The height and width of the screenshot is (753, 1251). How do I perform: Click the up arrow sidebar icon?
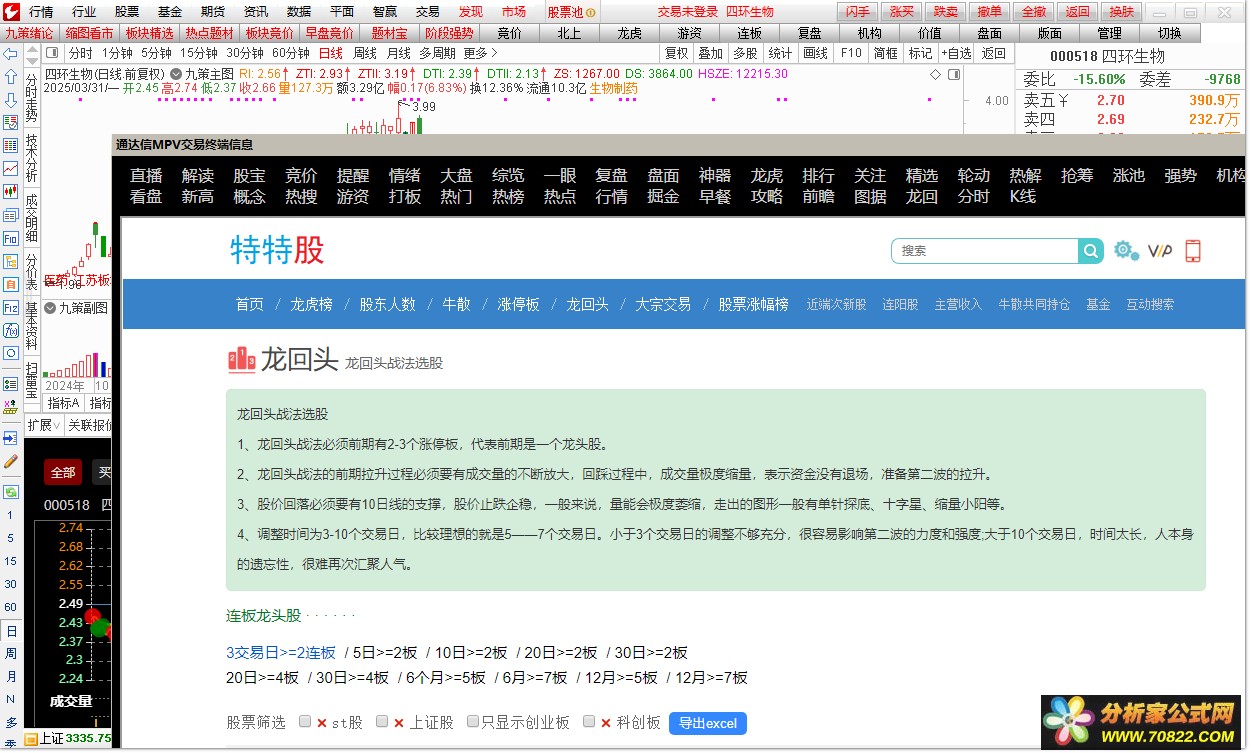[x=10, y=77]
